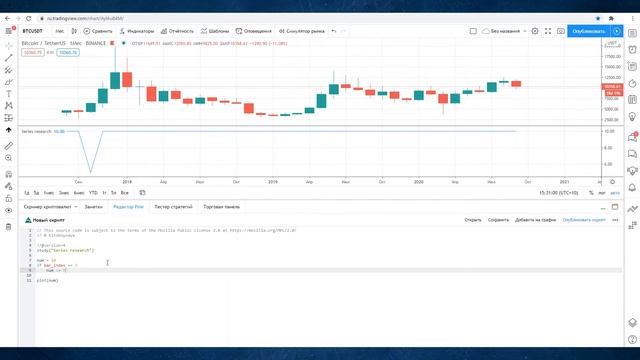The width and height of the screenshot is (640, 360).
Task: Click Добавить на график
Action: point(536,220)
